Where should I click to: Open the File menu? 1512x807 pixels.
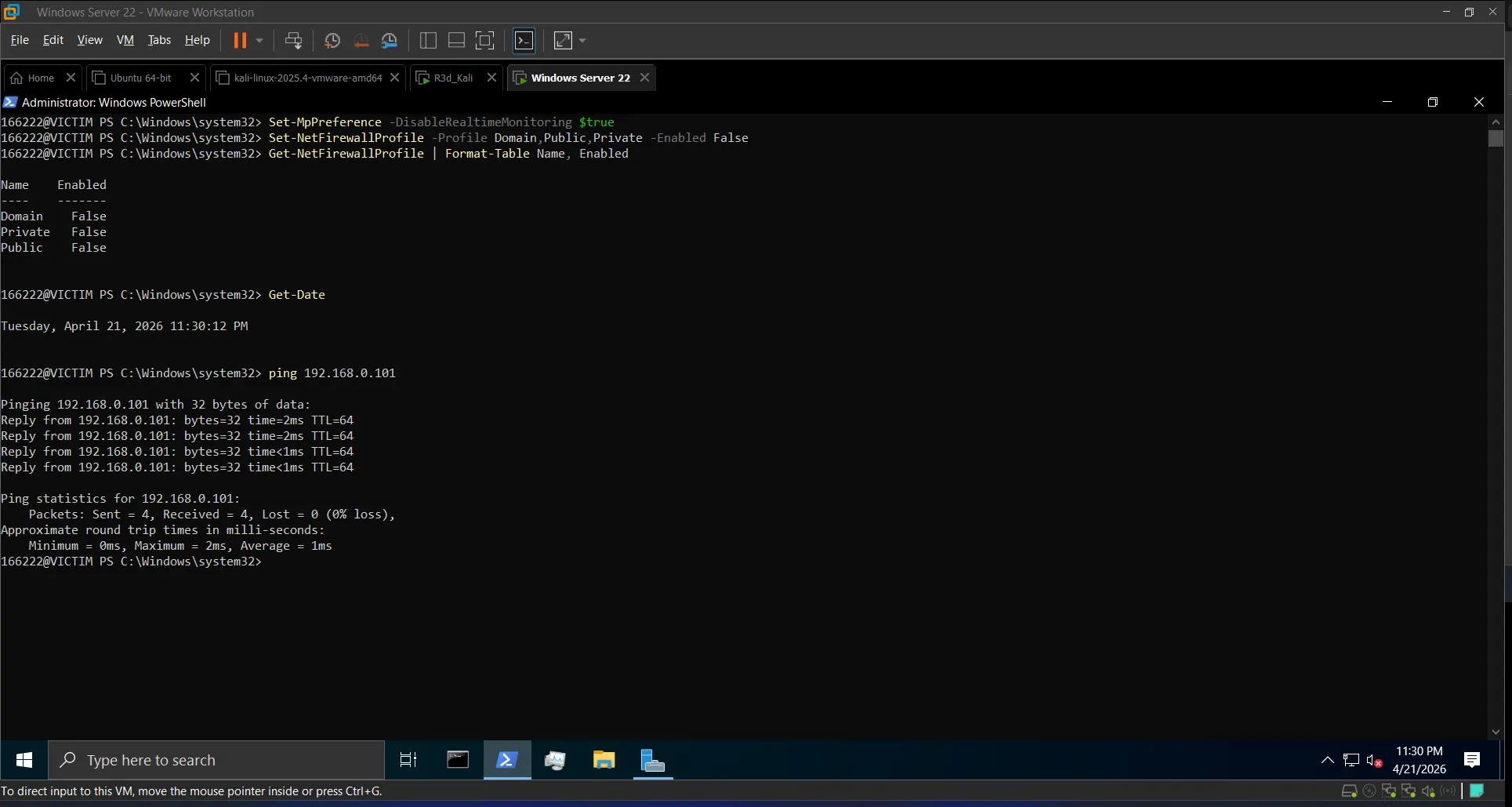click(x=20, y=40)
